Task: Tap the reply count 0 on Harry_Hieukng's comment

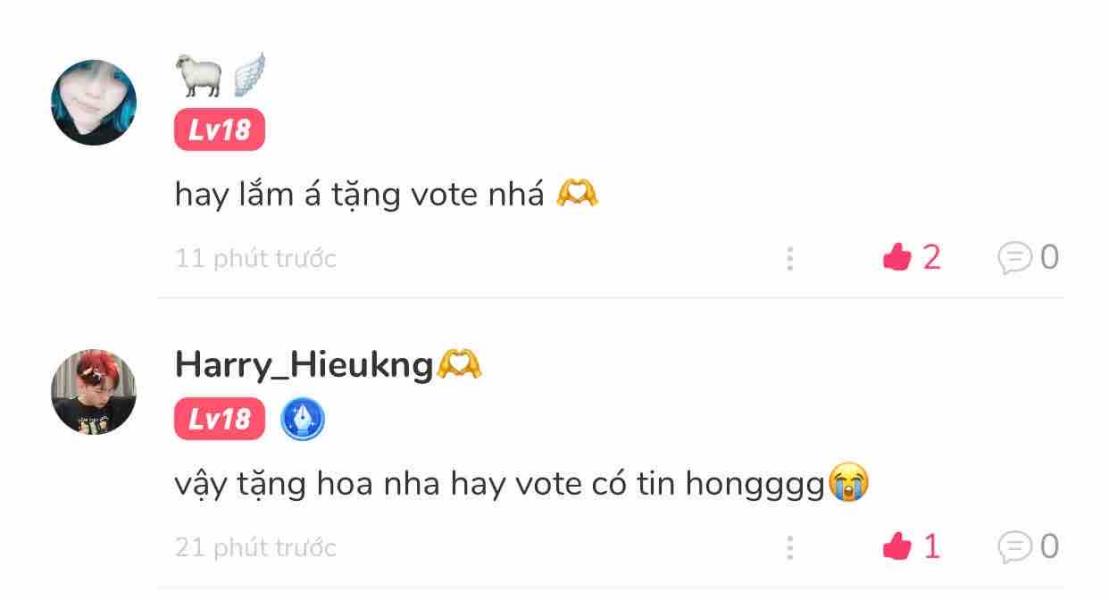Action: coord(1050,546)
